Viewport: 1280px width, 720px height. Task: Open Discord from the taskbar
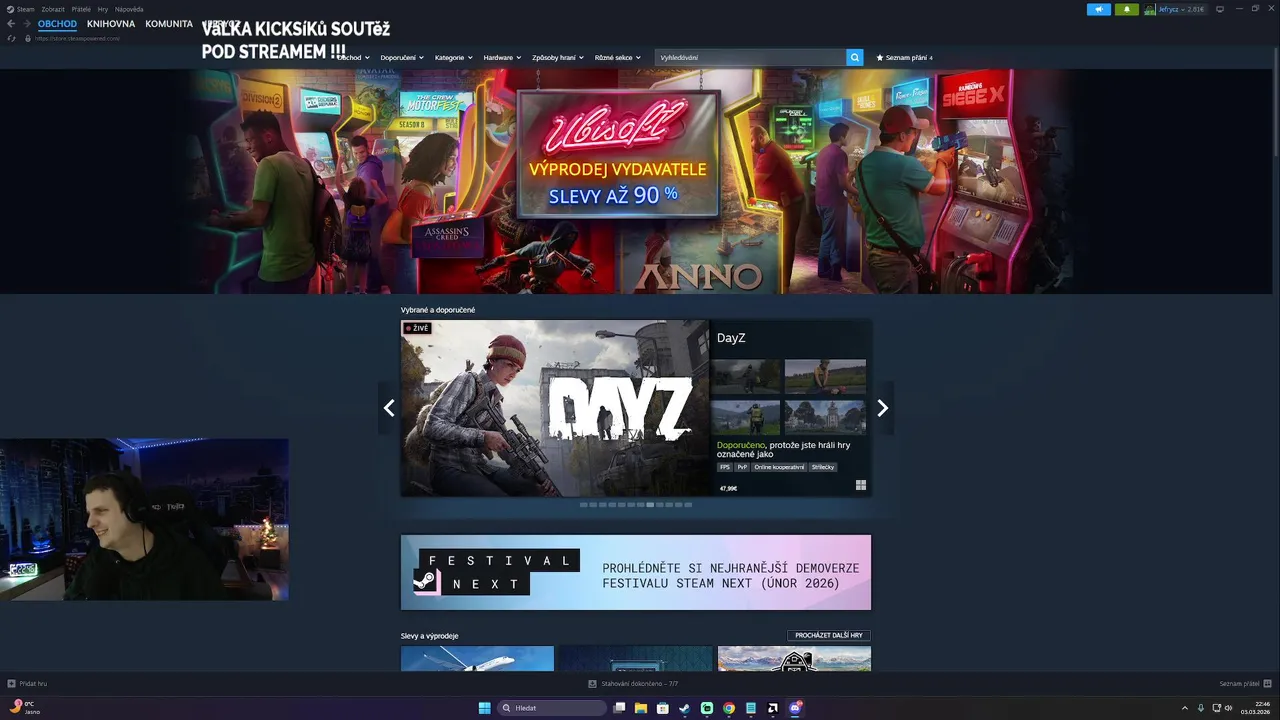(795, 708)
